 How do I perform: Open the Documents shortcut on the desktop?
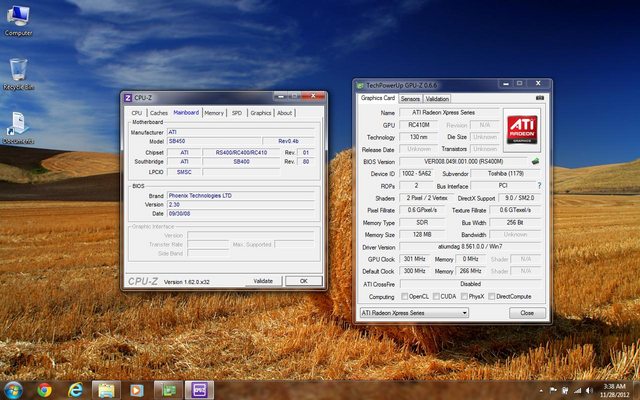[18, 128]
